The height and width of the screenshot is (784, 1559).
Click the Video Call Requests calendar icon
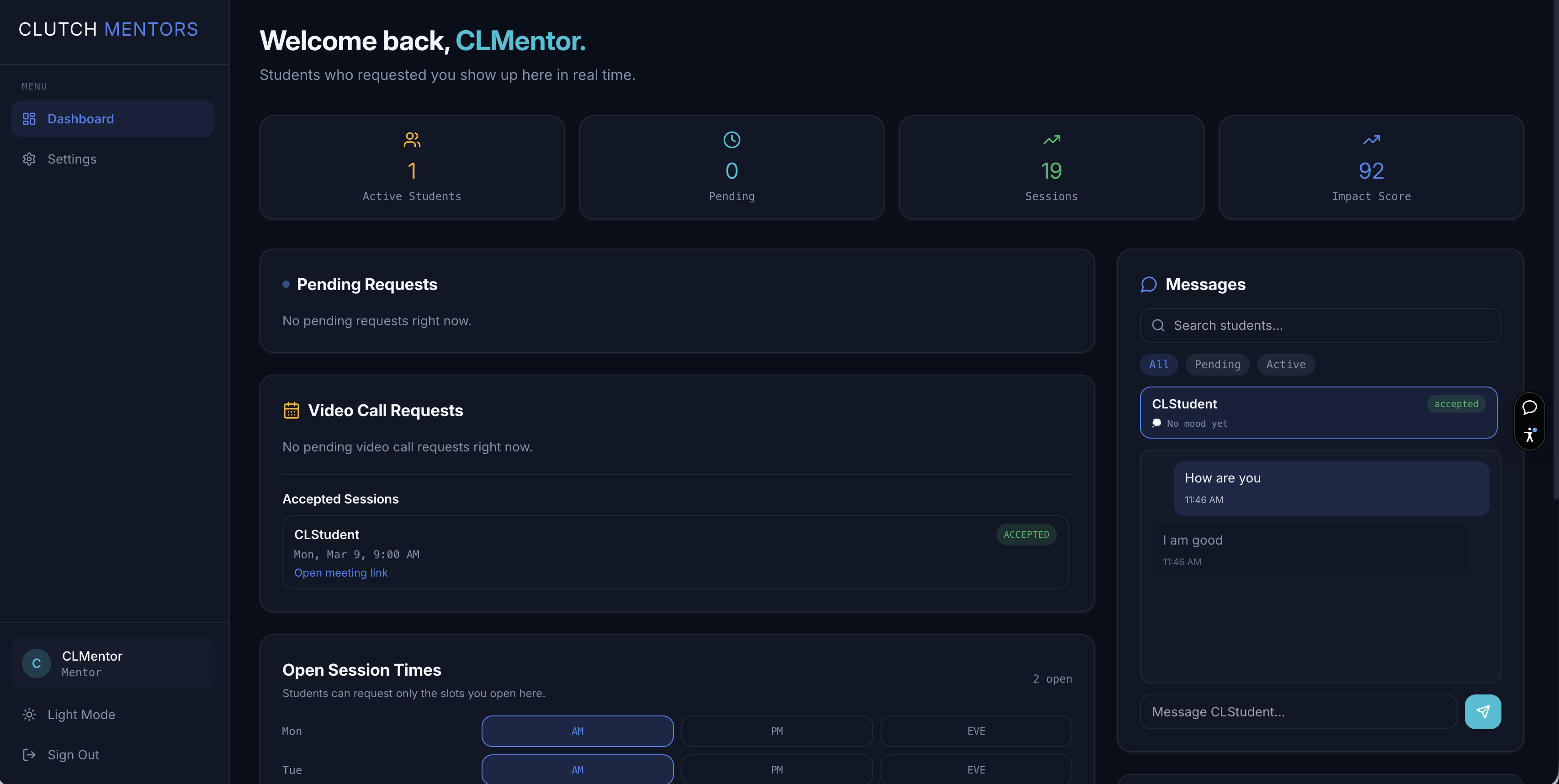[291, 410]
